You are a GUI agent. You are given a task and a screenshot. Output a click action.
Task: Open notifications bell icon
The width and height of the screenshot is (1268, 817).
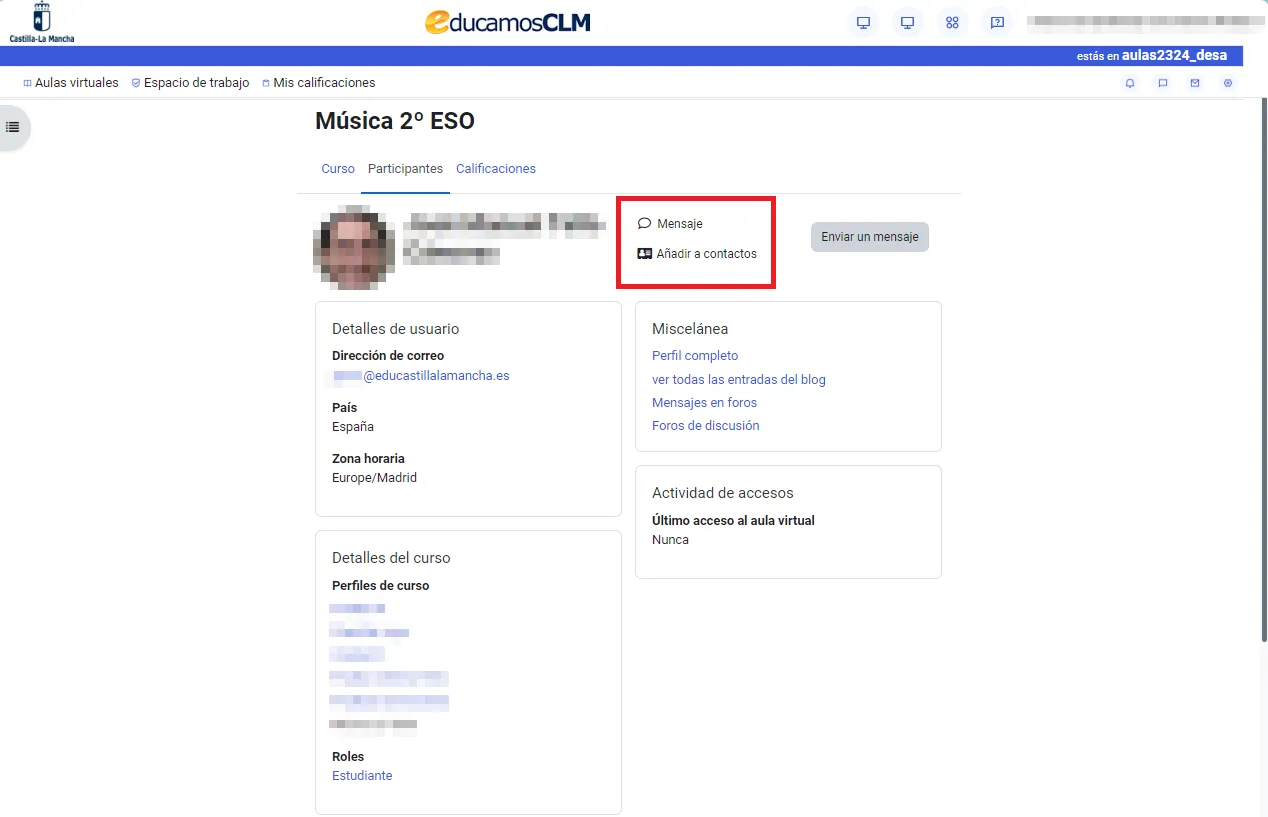1130,83
